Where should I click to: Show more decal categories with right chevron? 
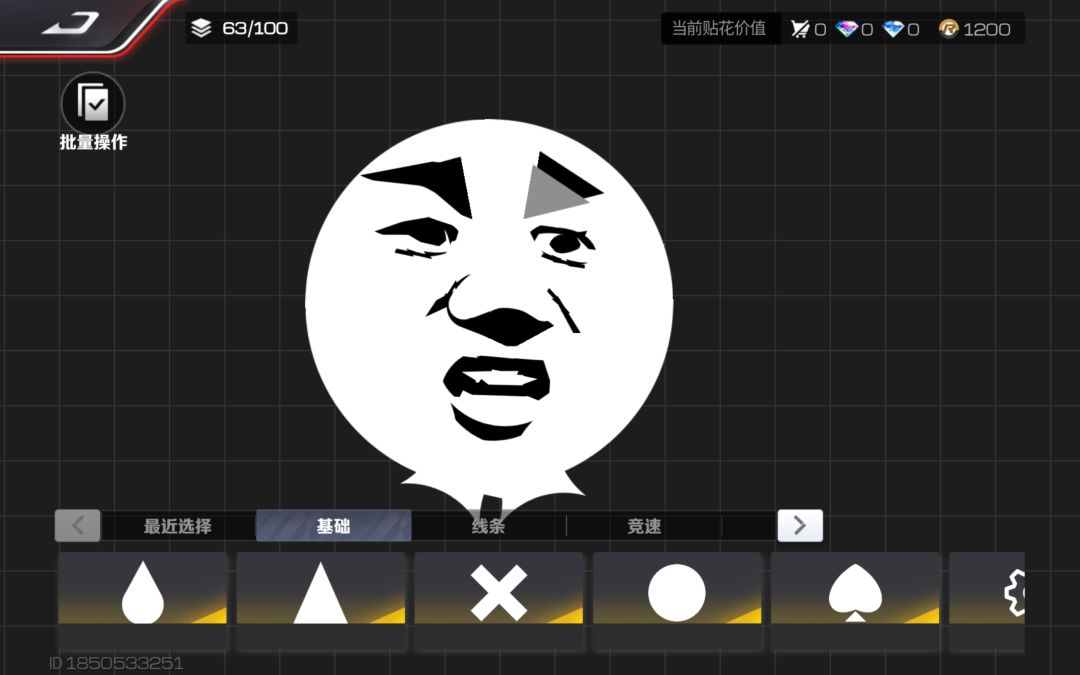(x=800, y=526)
